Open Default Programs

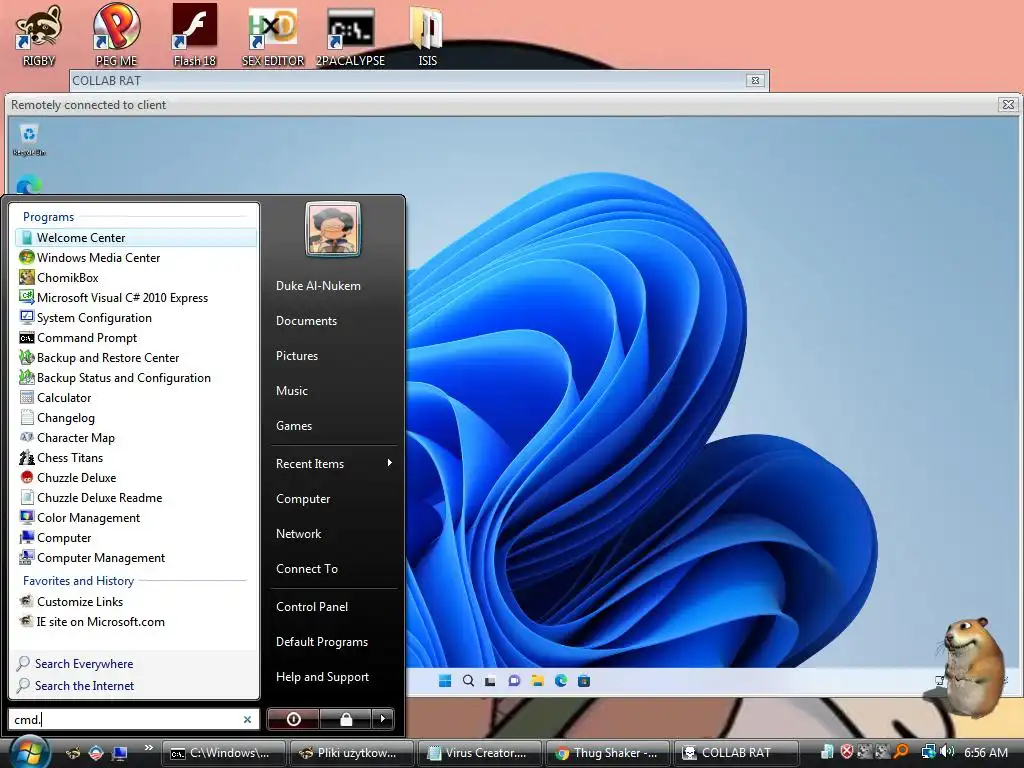click(321, 642)
